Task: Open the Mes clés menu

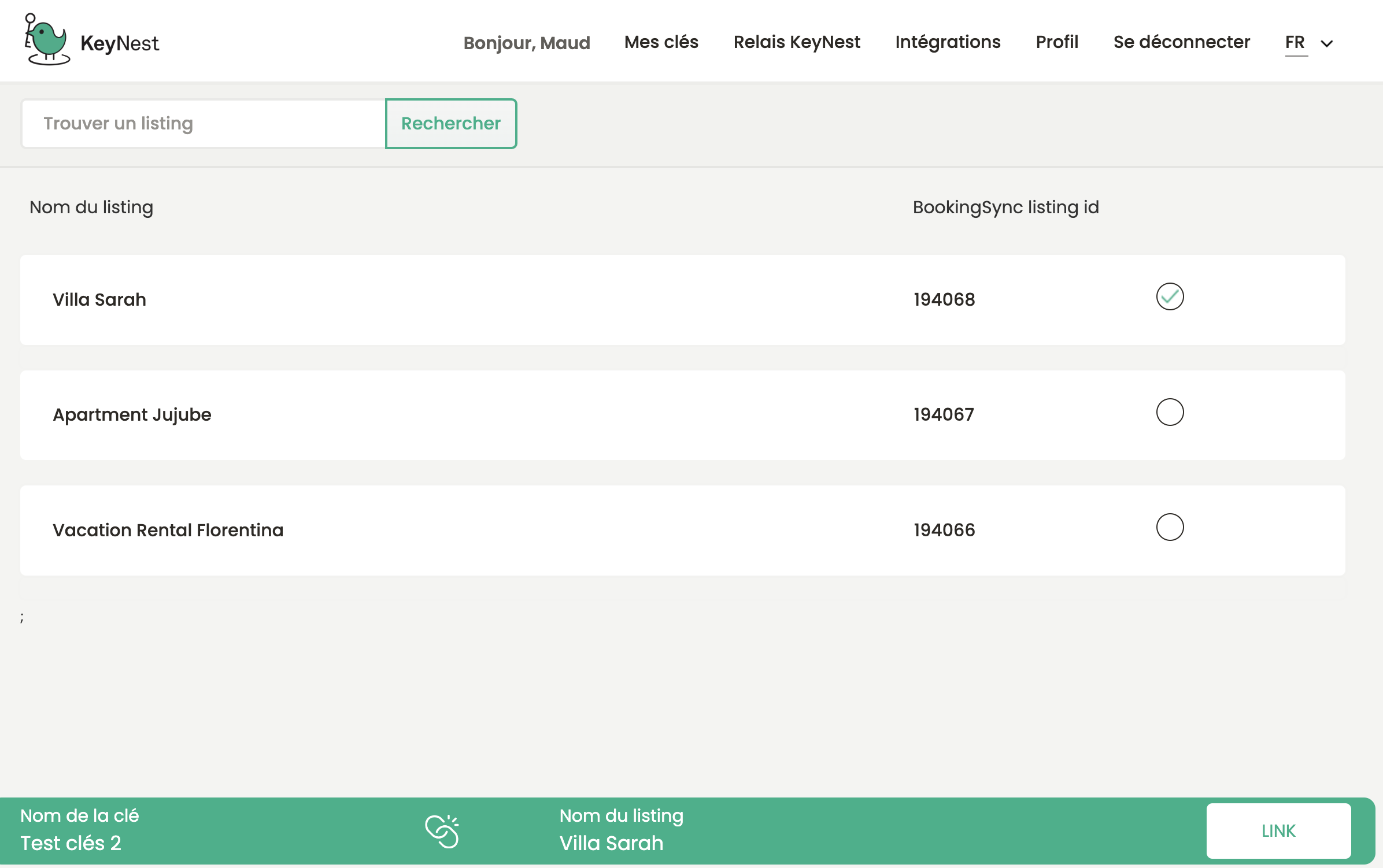Action: pos(661,42)
